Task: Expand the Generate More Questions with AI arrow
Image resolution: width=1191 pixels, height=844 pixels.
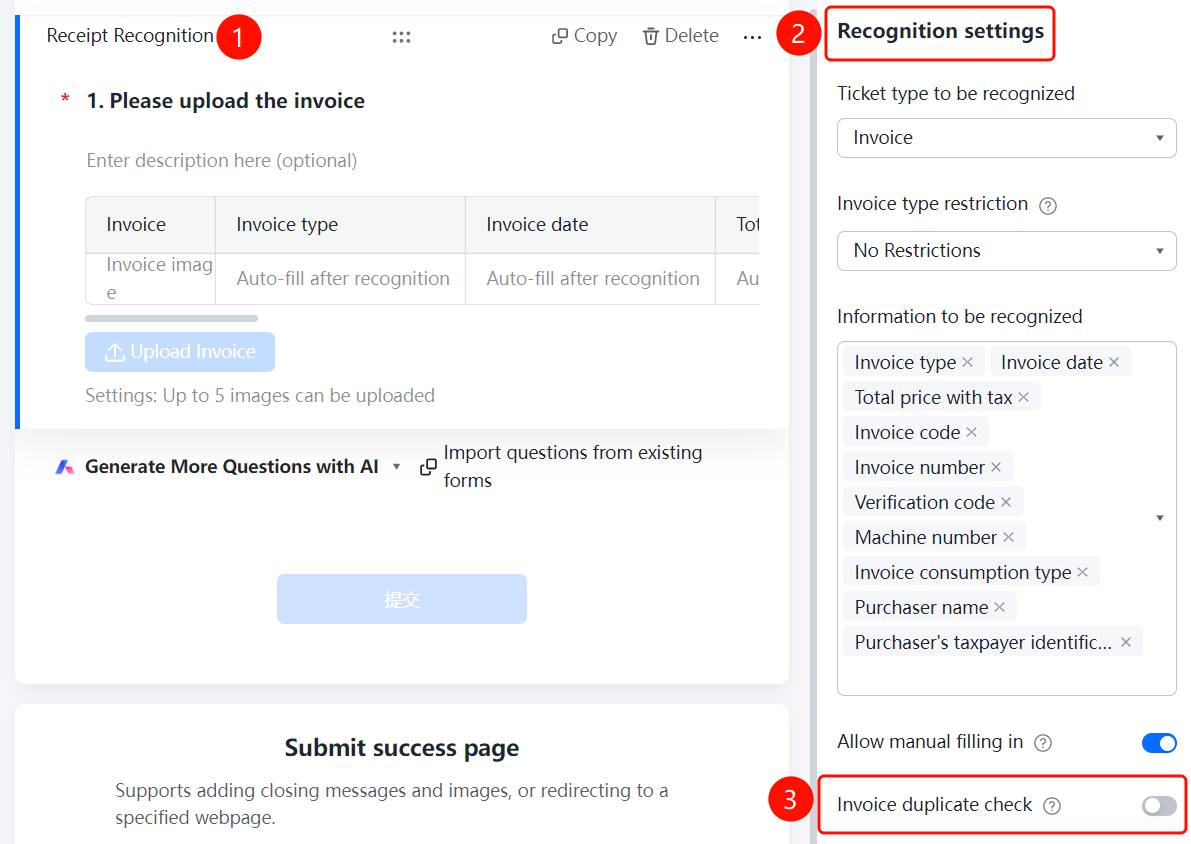Action: (x=396, y=466)
